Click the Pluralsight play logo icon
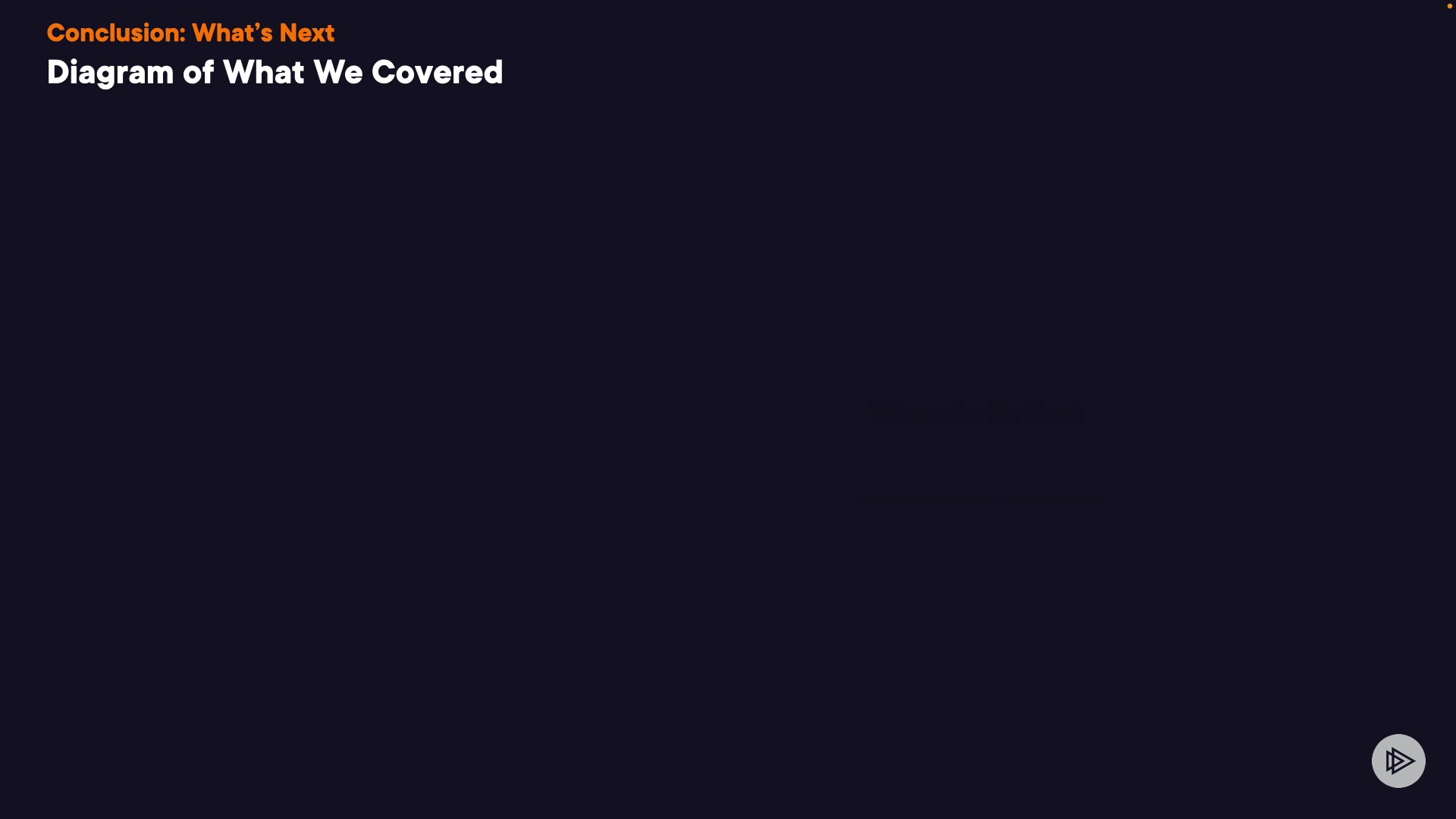The image size is (1456, 819). point(1398,761)
